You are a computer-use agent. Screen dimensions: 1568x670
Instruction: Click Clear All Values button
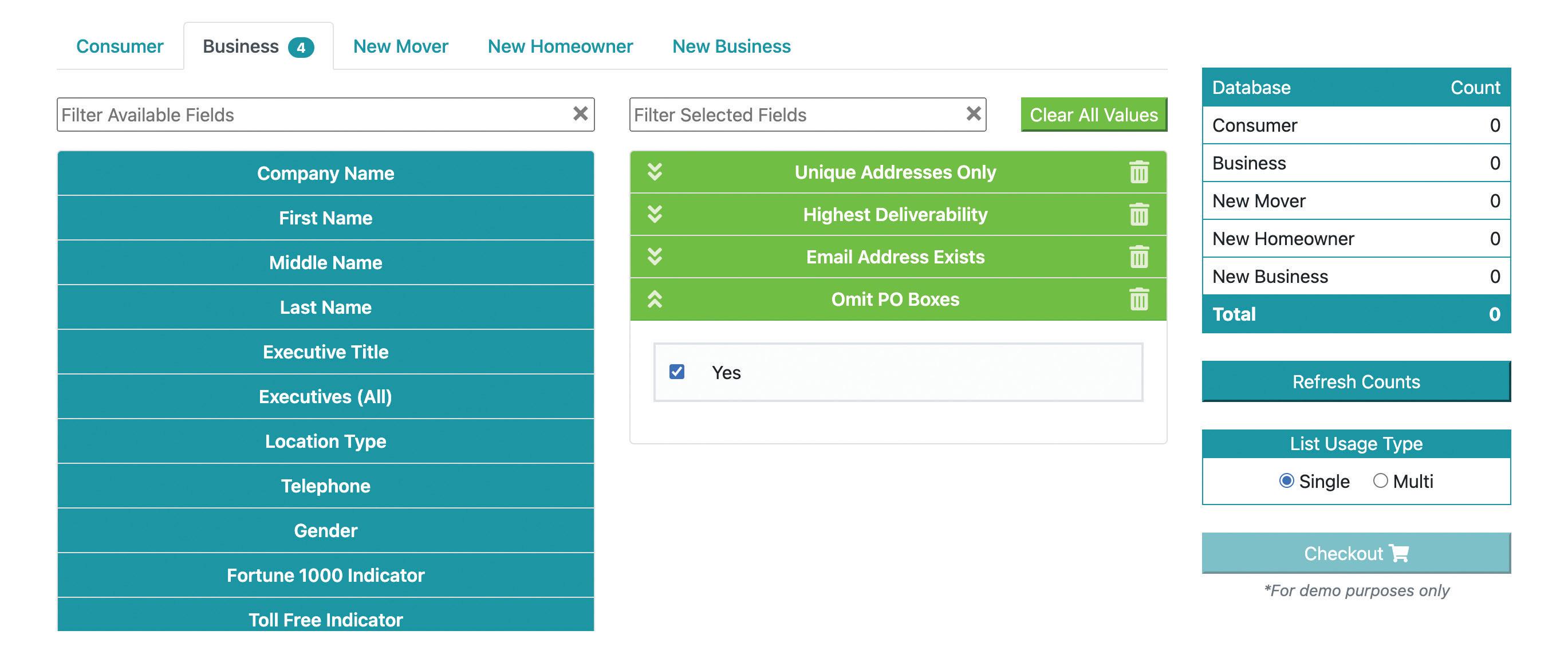coord(1094,115)
